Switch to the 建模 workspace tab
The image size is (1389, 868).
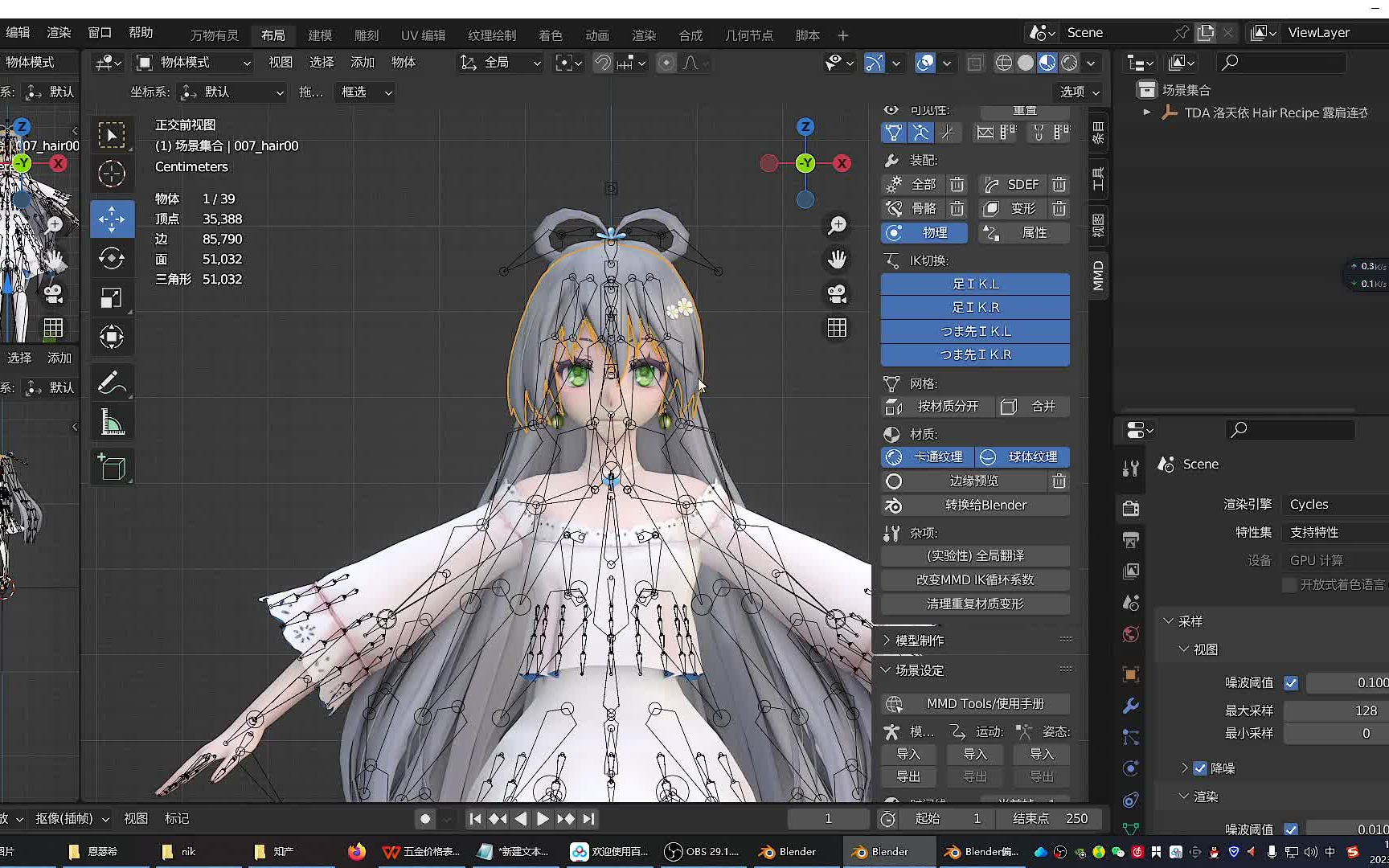[320, 35]
